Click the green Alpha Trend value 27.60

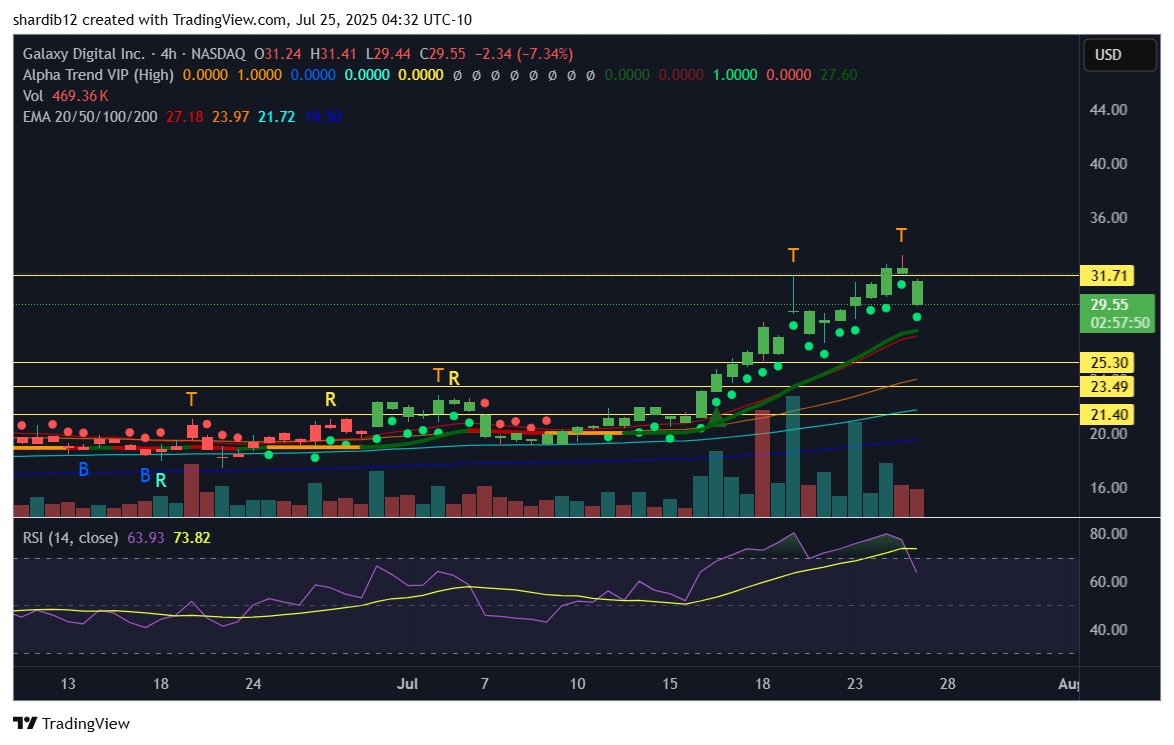(x=839, y=75)
